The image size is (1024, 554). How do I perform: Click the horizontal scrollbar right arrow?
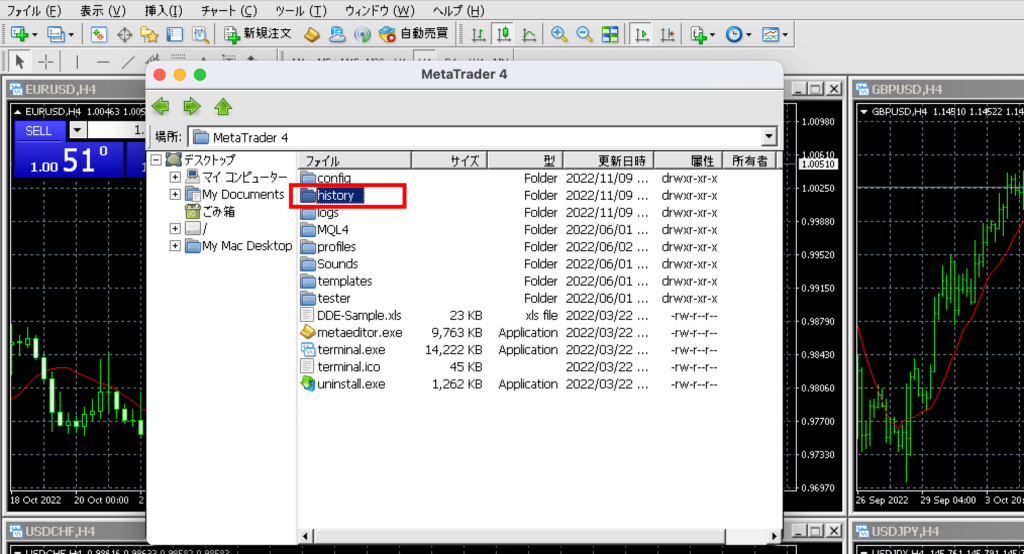[x=774, y=536]
